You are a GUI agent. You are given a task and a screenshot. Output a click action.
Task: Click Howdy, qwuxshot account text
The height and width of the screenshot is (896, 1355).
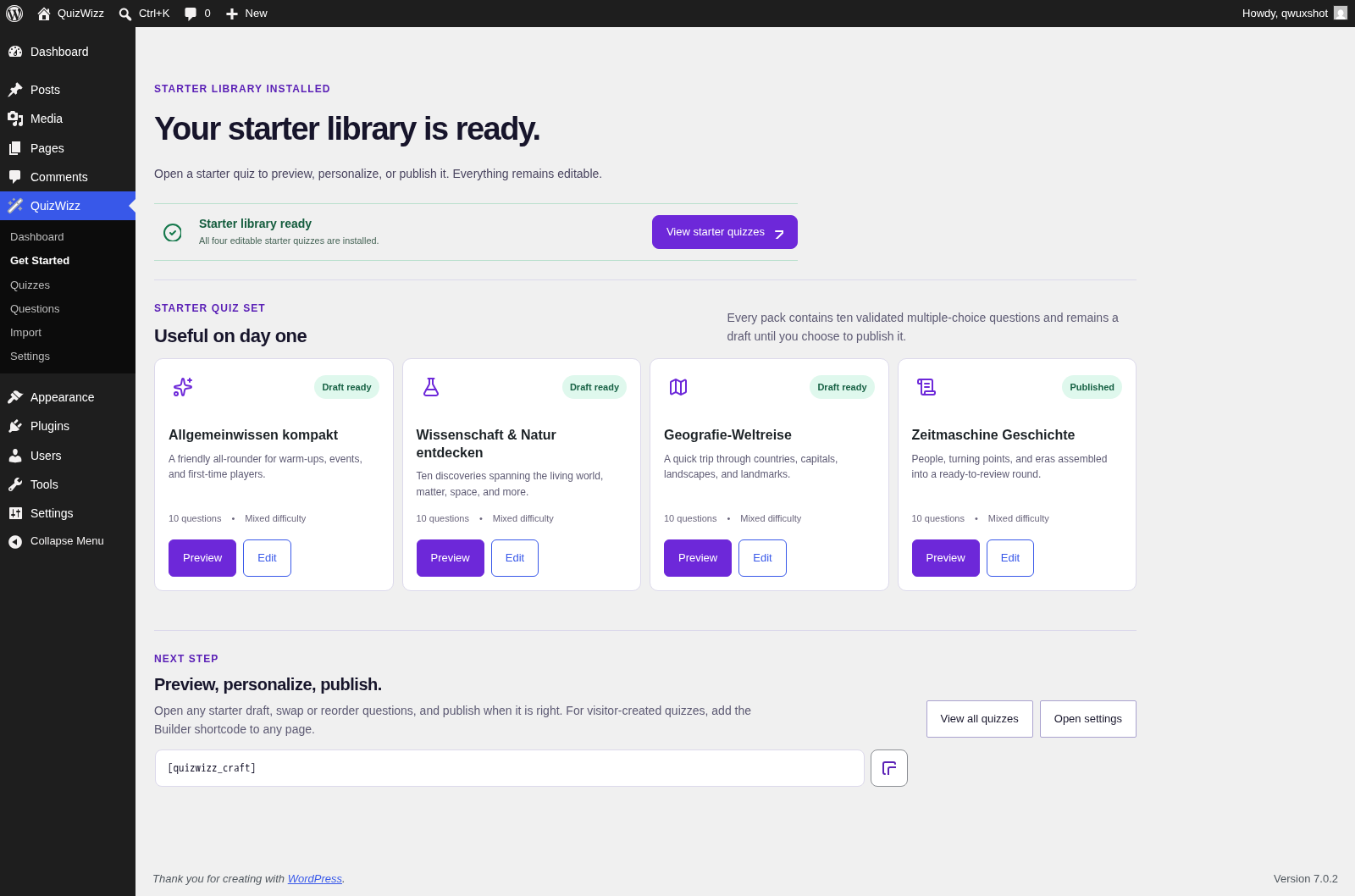1285,14
